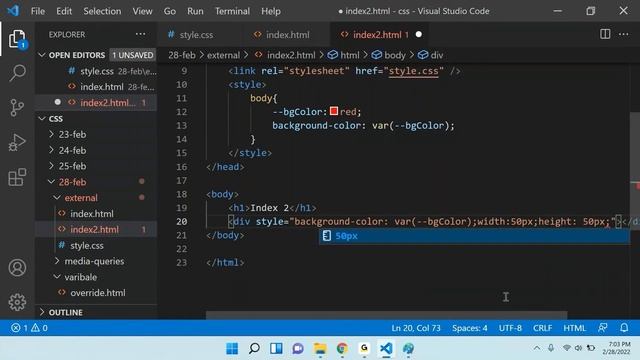The height and width of the screenshot is (360, 640).
Task: Open Explorer Views and More Actions ellipsis
Action: click(140, 34)
